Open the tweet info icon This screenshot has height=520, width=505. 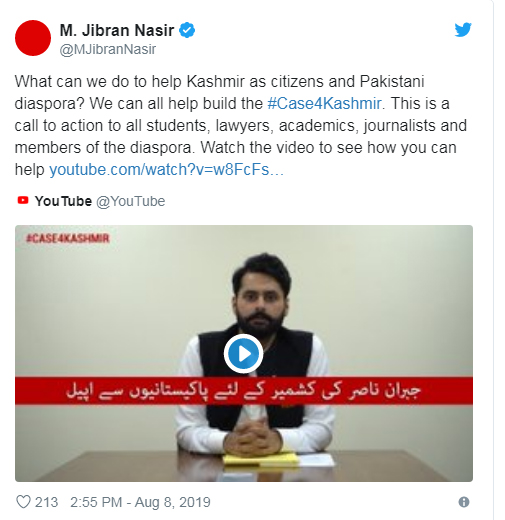coord(464,502)
